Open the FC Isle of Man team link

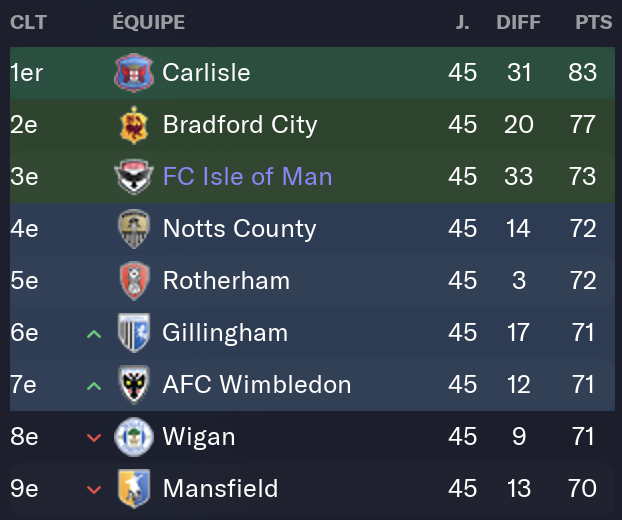click(248, 176)
